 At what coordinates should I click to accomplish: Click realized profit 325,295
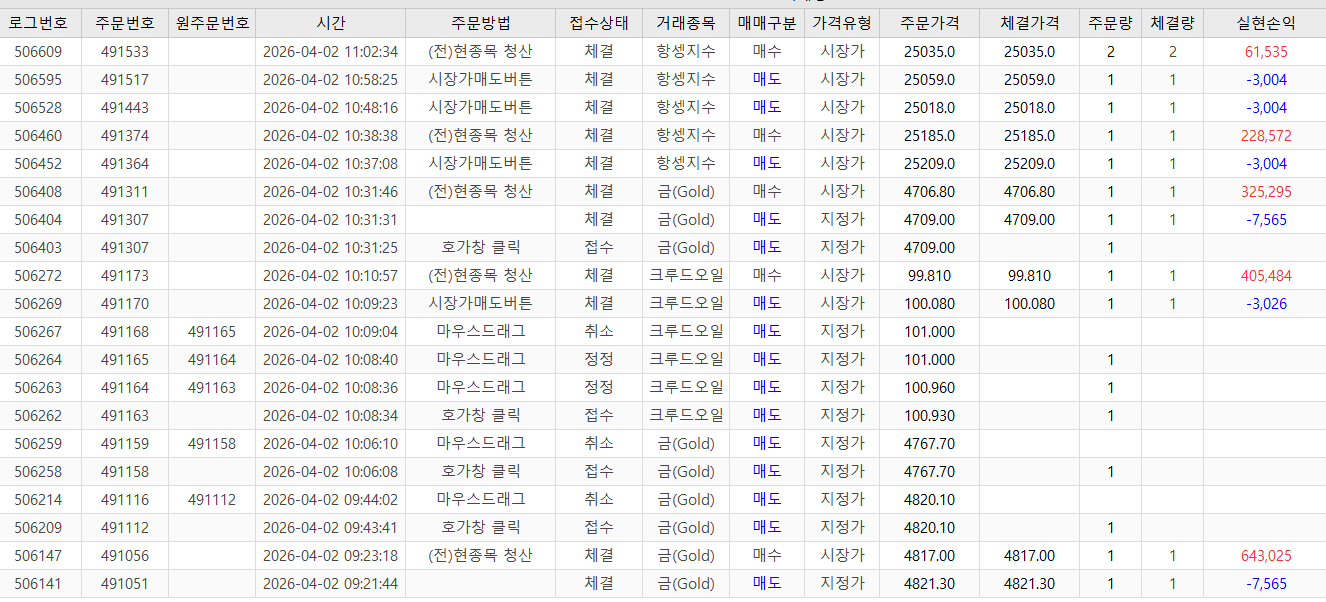1266,192
